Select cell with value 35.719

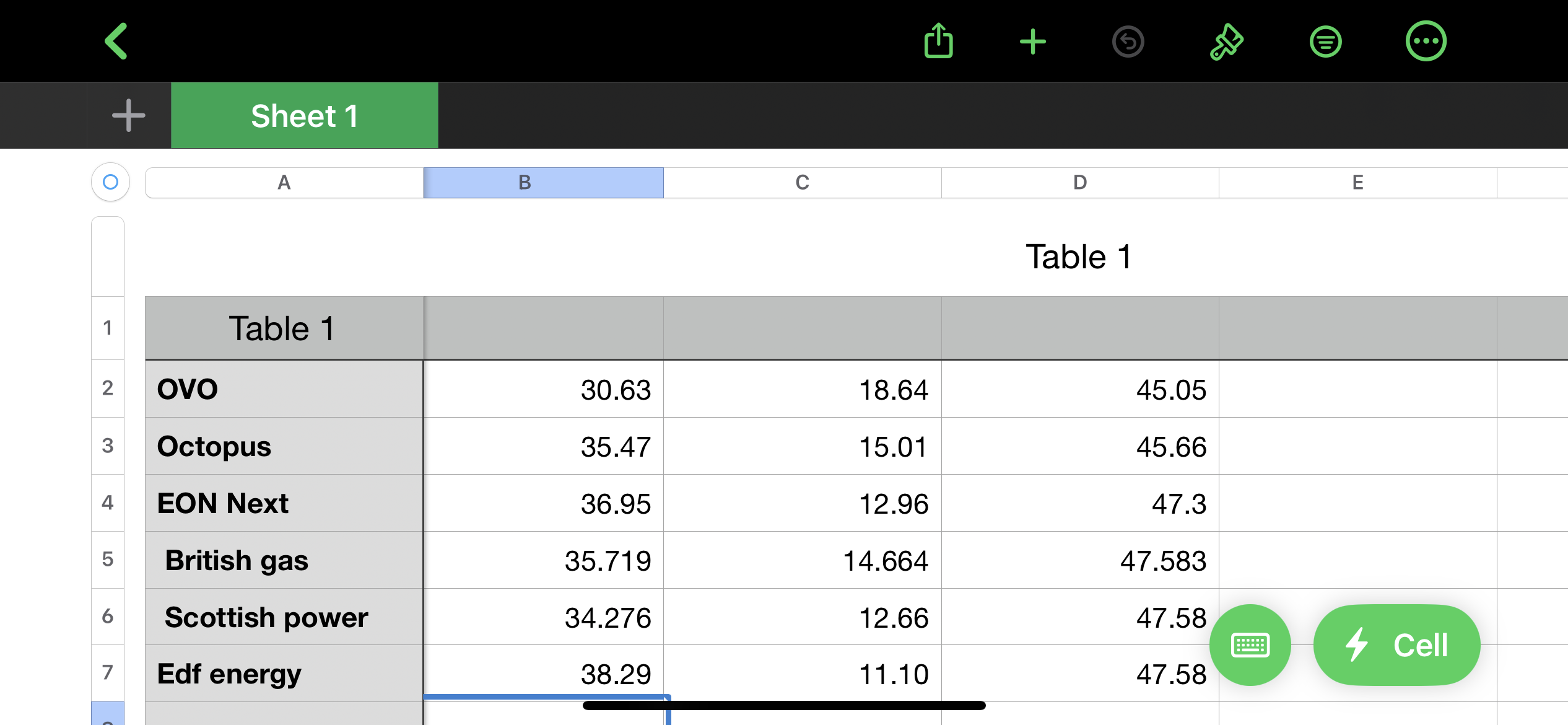point(544,560)
